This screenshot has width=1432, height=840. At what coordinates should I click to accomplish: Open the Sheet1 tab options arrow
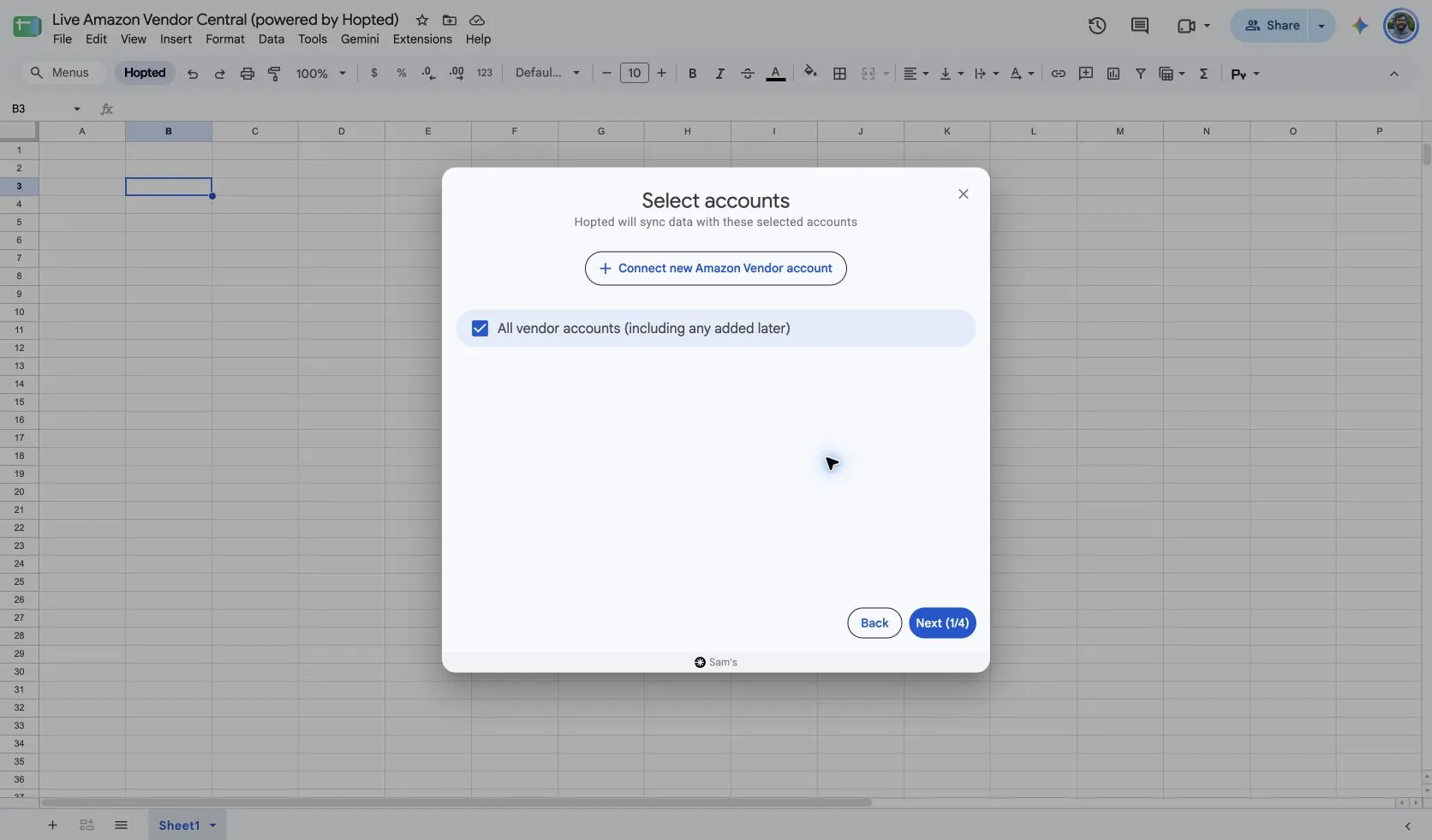coord(212,825)
